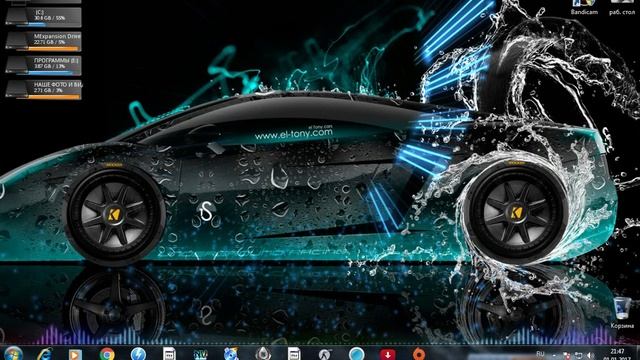Open the 'раб. стол' desktop shortcut
Viewport: 640px width, 360px height.
pyautogui.click(x=622, y=7)
